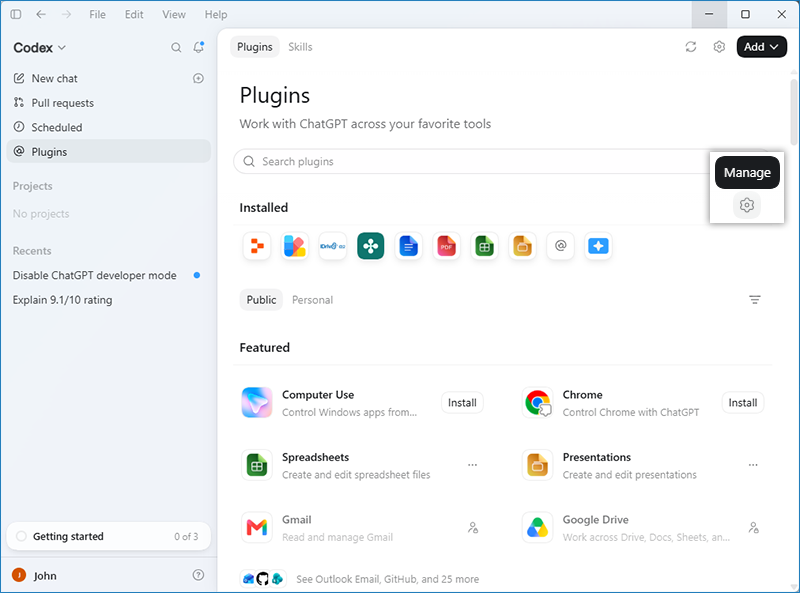
Task: Open the yellow presentations installed plugin
Action: coord(522,246)
